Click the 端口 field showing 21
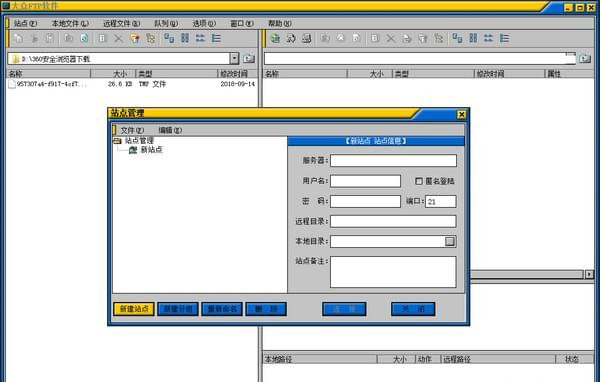Image resolution: width=600 pixels, height=382 pixels. coord(441,201)
